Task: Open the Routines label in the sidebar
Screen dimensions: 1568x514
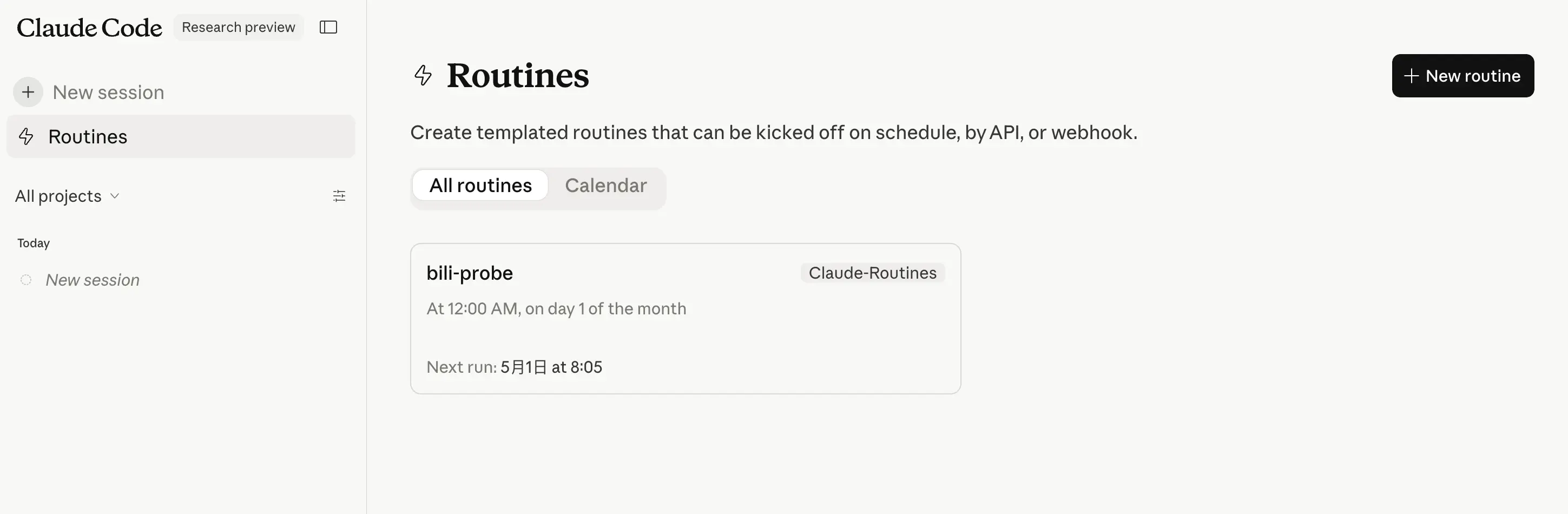Action: [x=88, y=136]
